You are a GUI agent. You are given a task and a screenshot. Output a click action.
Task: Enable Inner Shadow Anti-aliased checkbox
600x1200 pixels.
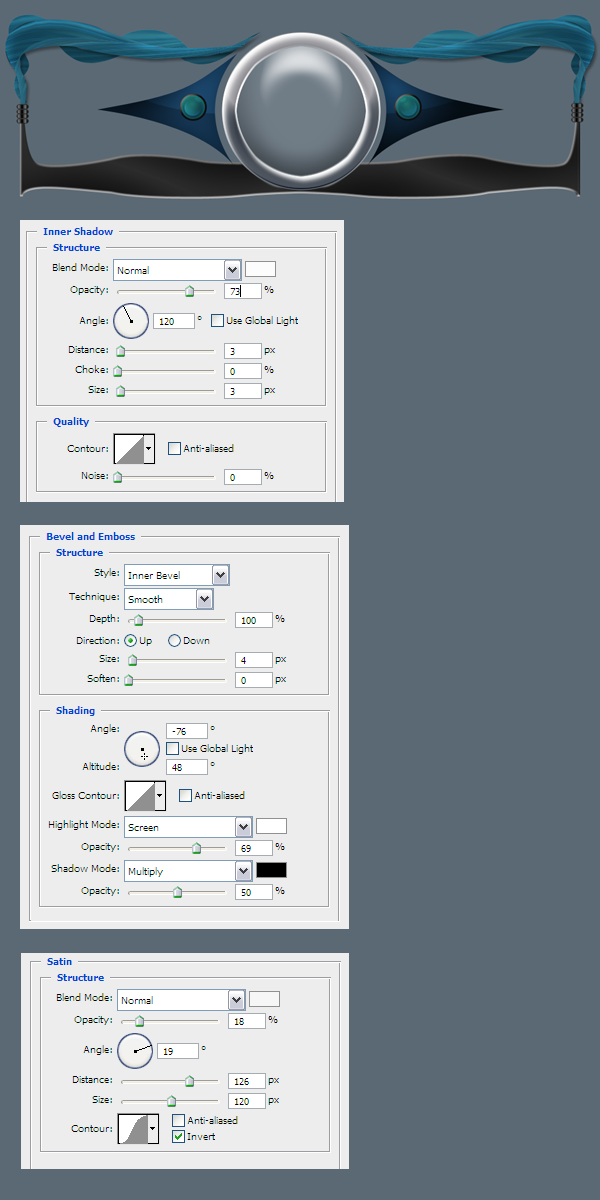tap(175, 449)
